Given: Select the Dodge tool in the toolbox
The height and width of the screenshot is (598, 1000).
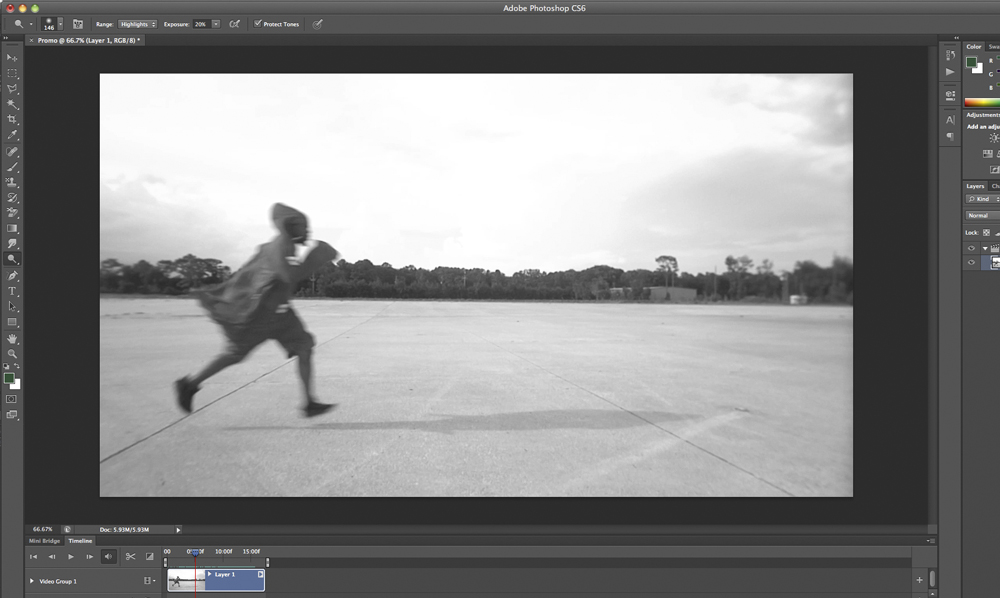Looking at the screenshot, I should (12, 259).
